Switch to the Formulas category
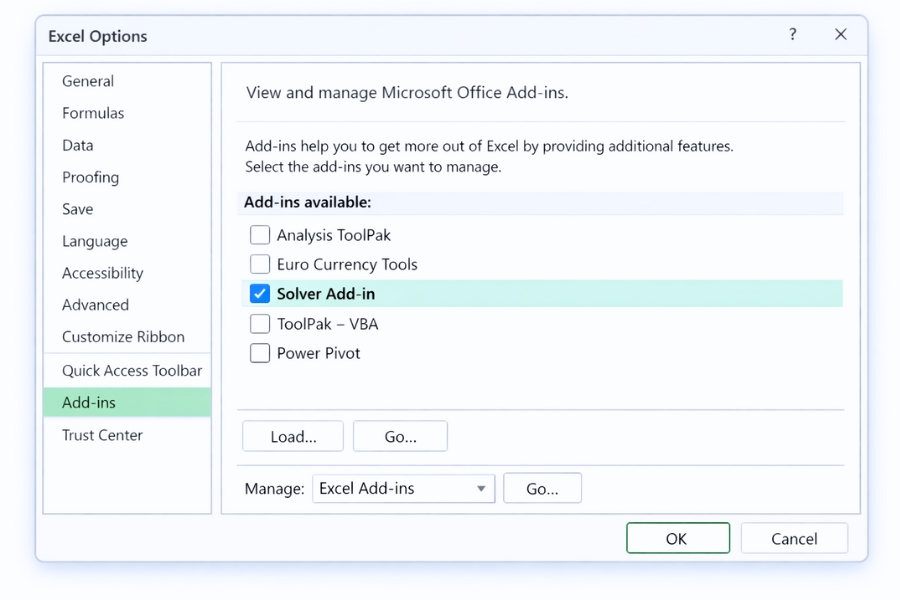Viewport: 900px width, 600px height. 93,113
